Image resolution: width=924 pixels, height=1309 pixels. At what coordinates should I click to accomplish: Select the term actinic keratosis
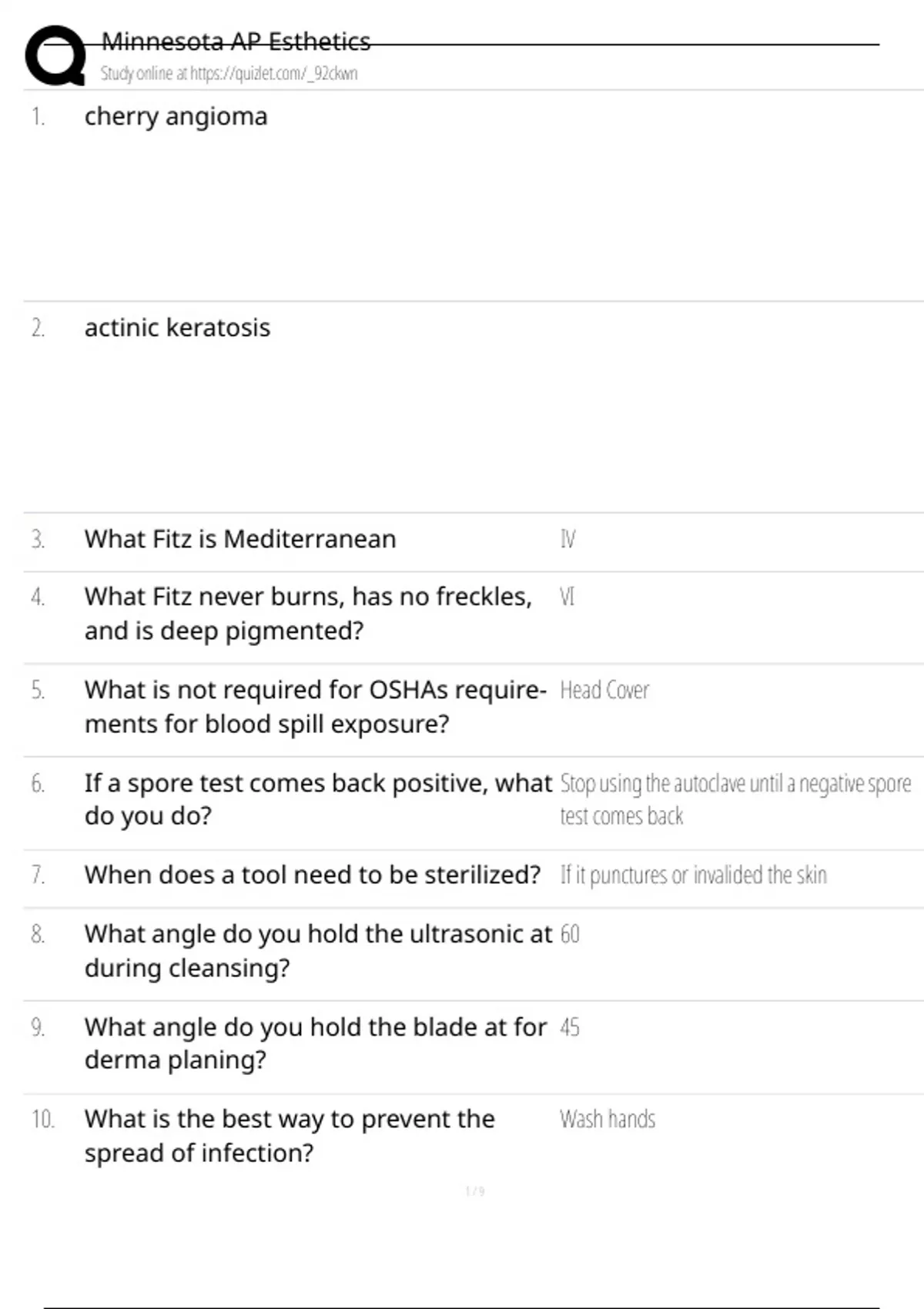pos(177,328)
